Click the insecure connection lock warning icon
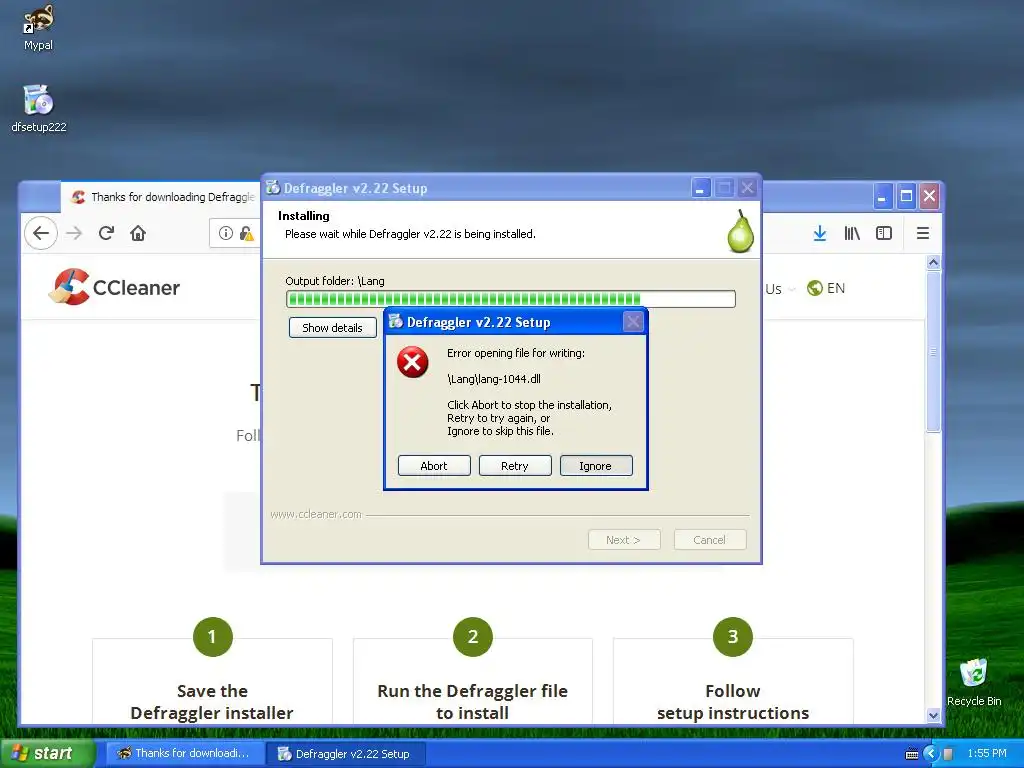1024x768 pixels. pos(246,233)
